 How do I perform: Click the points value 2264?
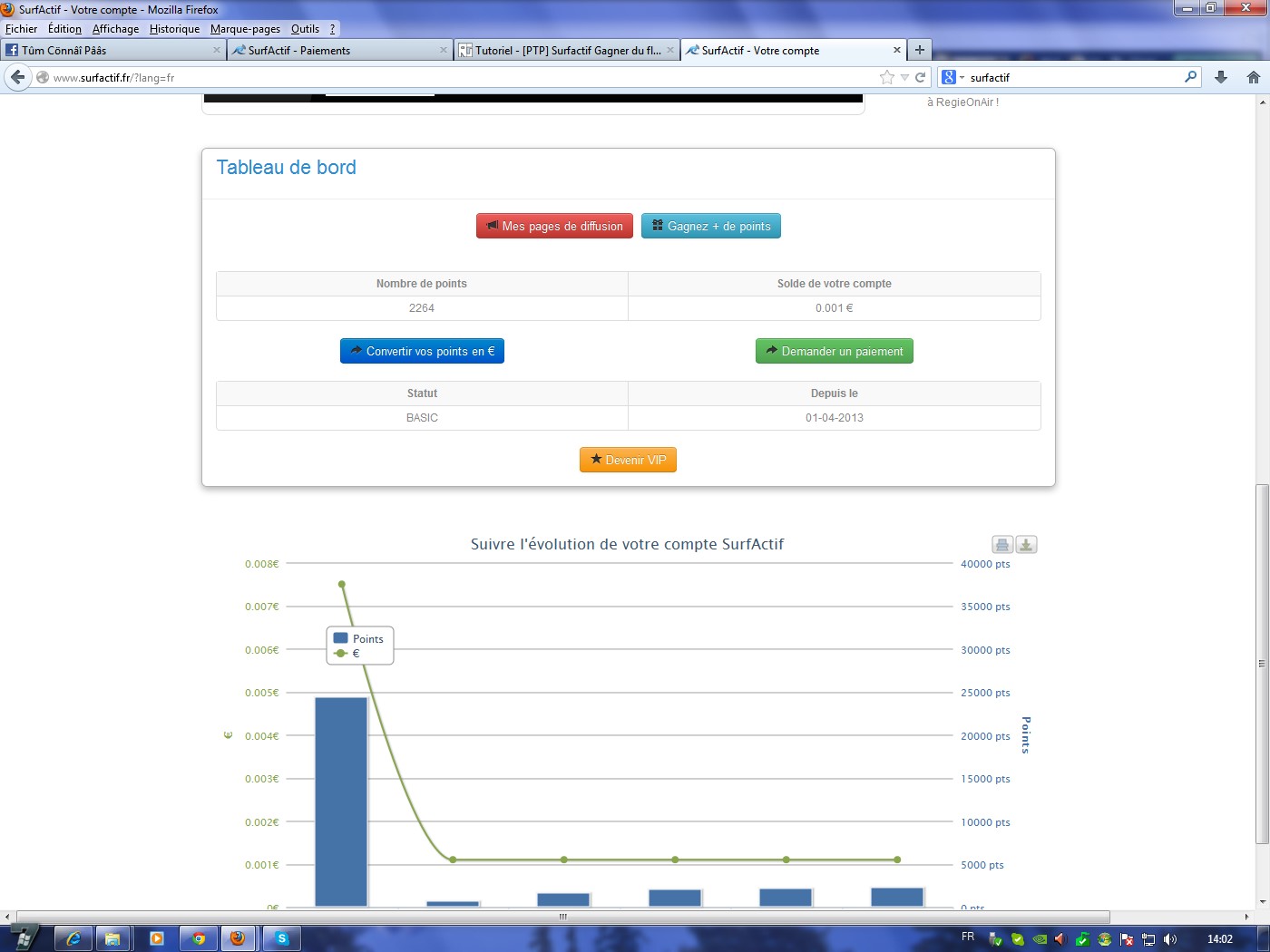coord(422,308)
